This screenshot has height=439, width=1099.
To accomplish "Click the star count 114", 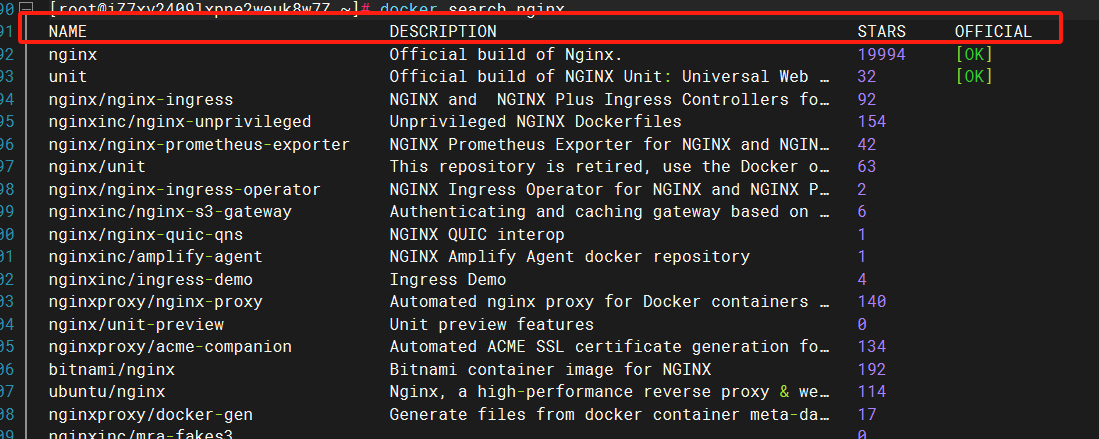I will [872, 391].
